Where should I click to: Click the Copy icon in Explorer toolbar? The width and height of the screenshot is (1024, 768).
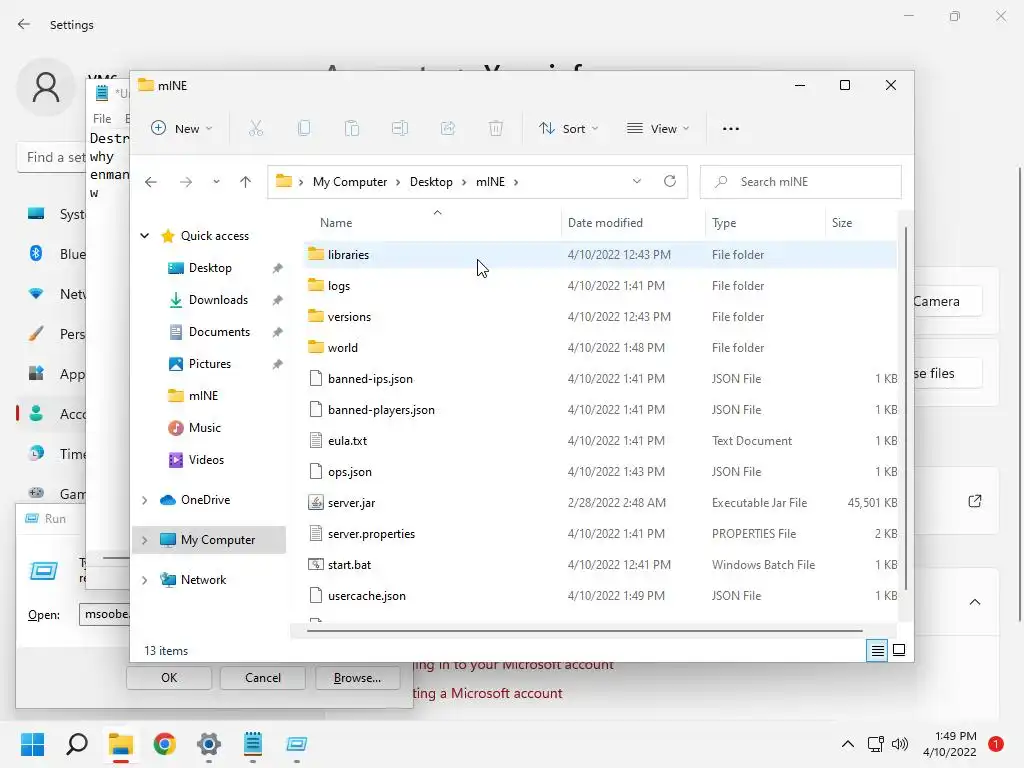tap(304, 129)
